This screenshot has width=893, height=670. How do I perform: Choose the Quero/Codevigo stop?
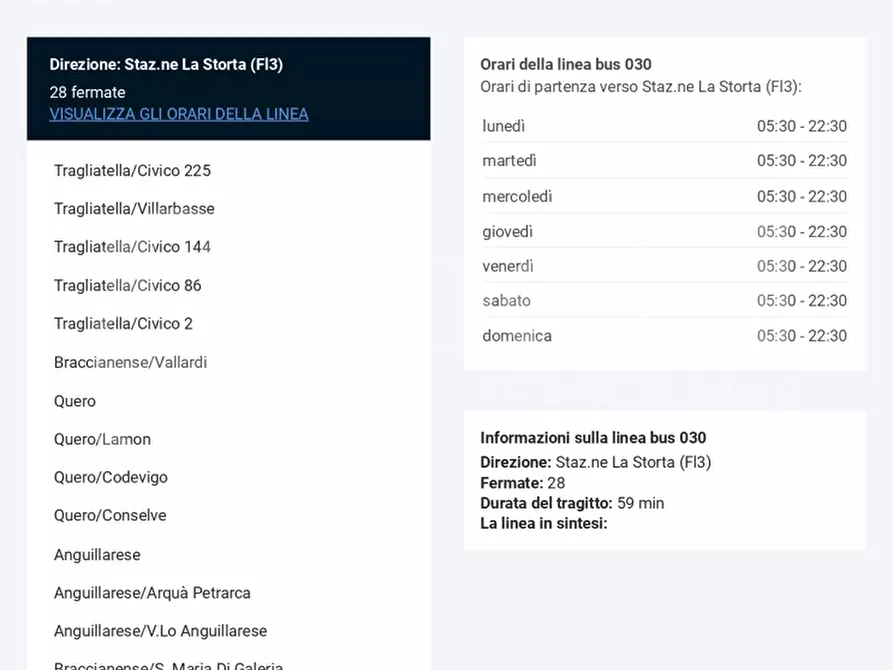[110, 477]
